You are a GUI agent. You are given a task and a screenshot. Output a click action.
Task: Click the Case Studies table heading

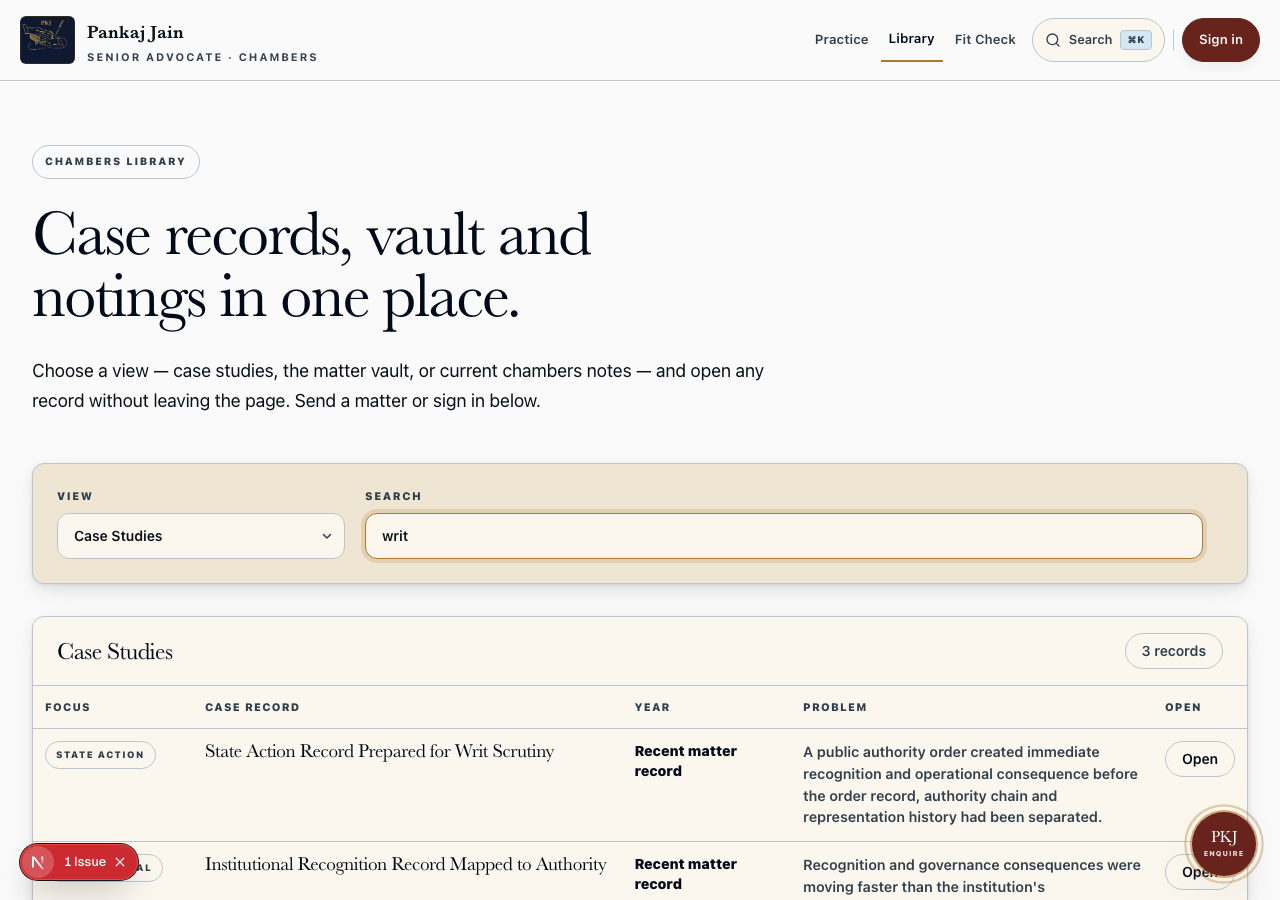point(115,652)
